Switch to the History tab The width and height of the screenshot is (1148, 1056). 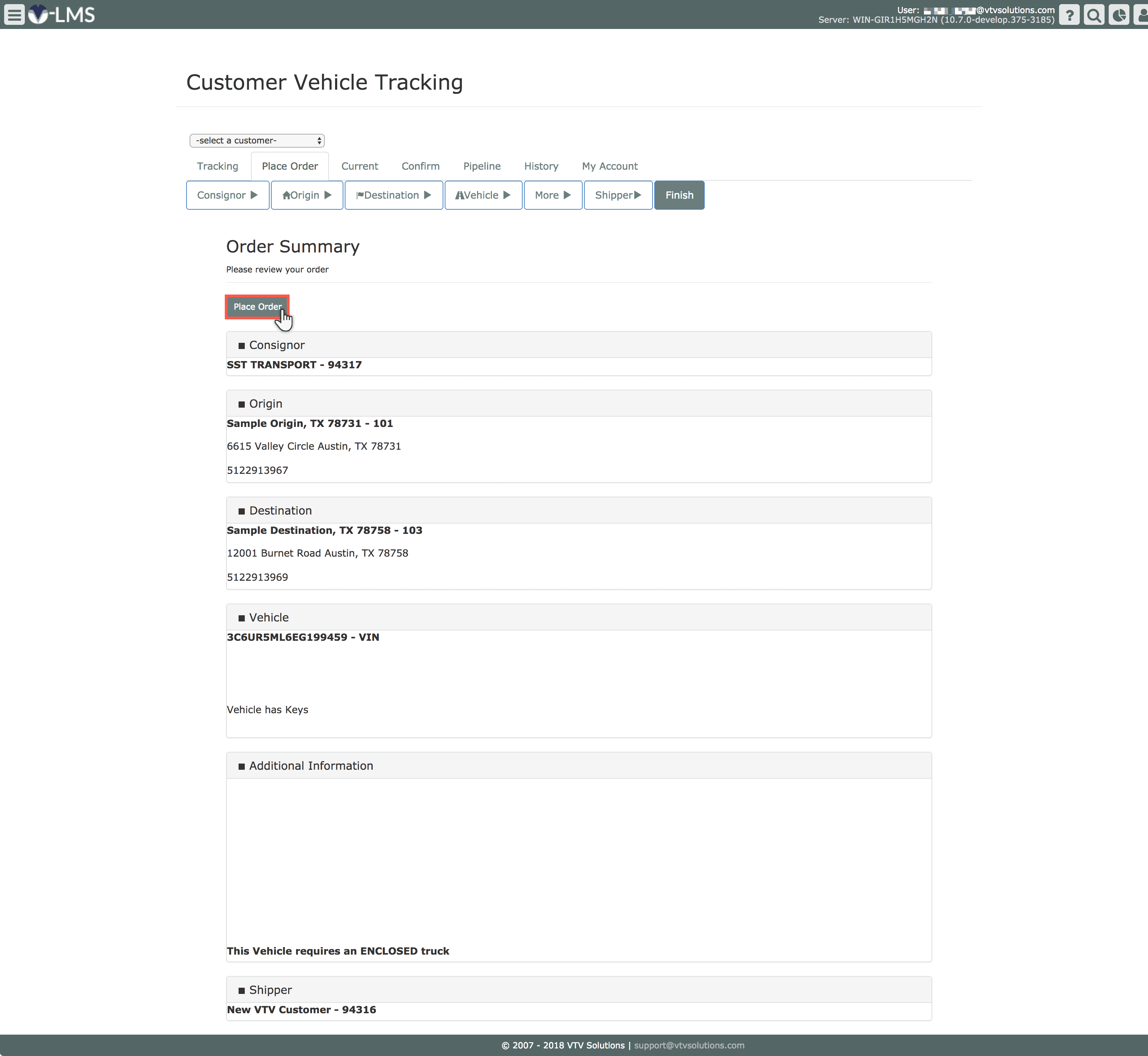541,166
